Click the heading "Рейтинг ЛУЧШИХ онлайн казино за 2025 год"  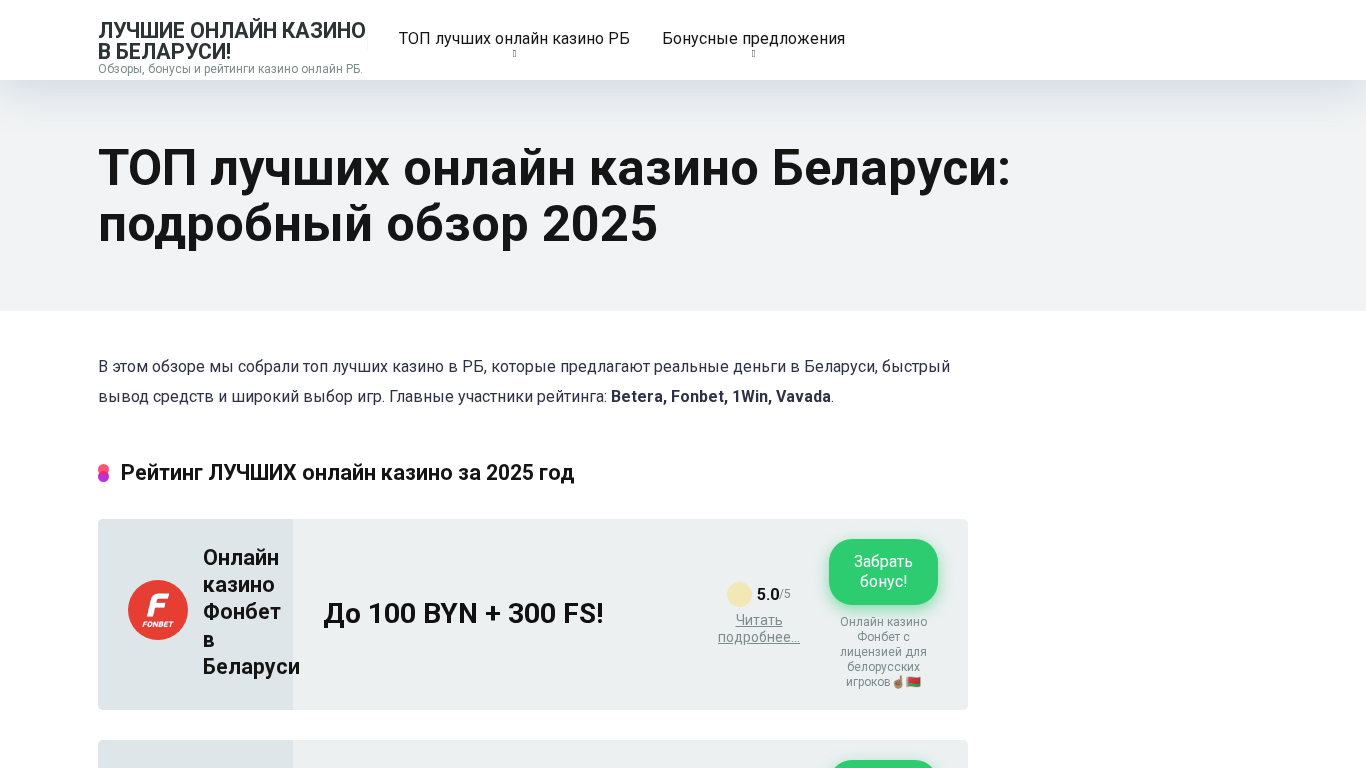347,472
